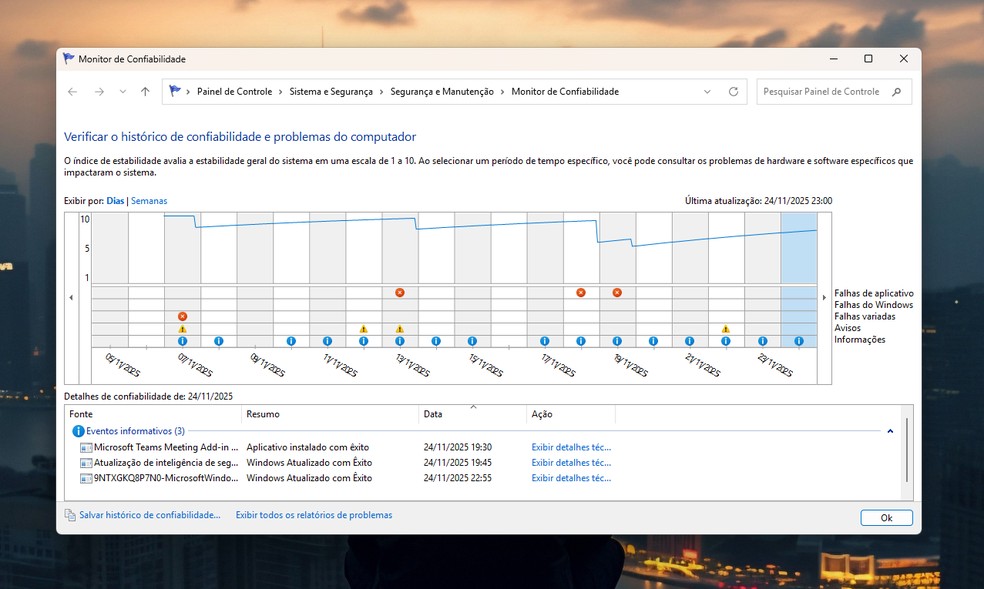This screenshot has width=984, height=589.
Task: Open the recent locations chevron dropdown
Action: tap(122, 92)
